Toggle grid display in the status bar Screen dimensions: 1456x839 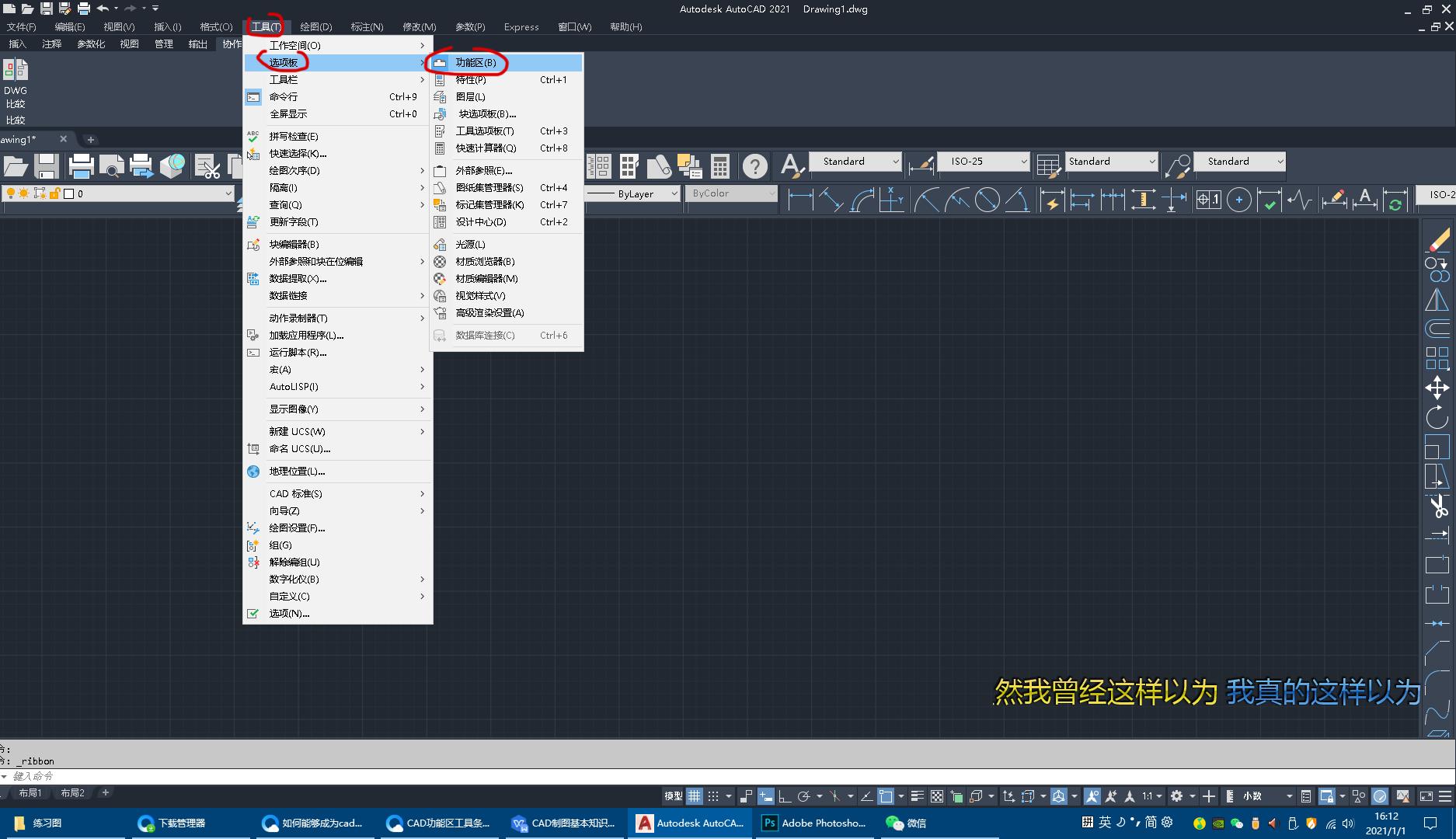coord(694,796)
